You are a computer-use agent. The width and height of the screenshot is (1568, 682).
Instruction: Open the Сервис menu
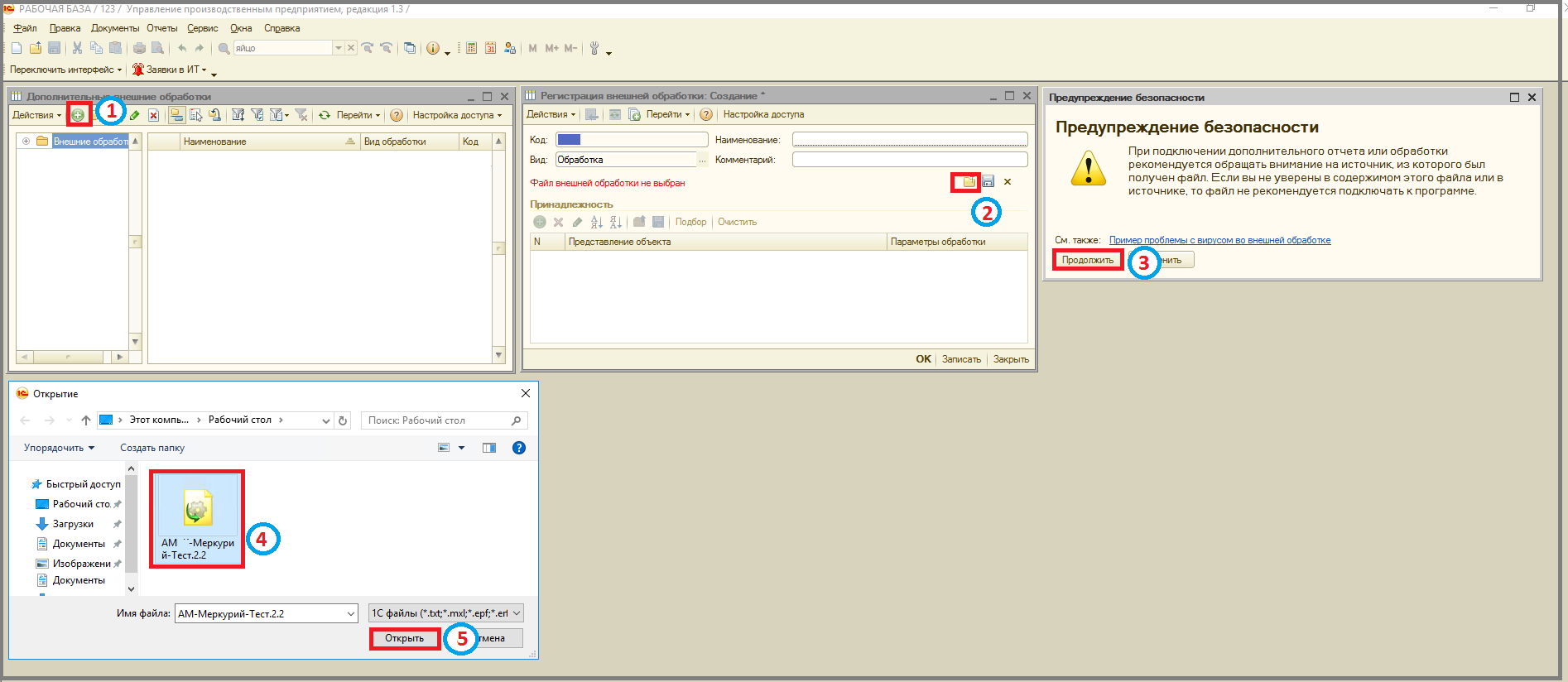[202, 28]
